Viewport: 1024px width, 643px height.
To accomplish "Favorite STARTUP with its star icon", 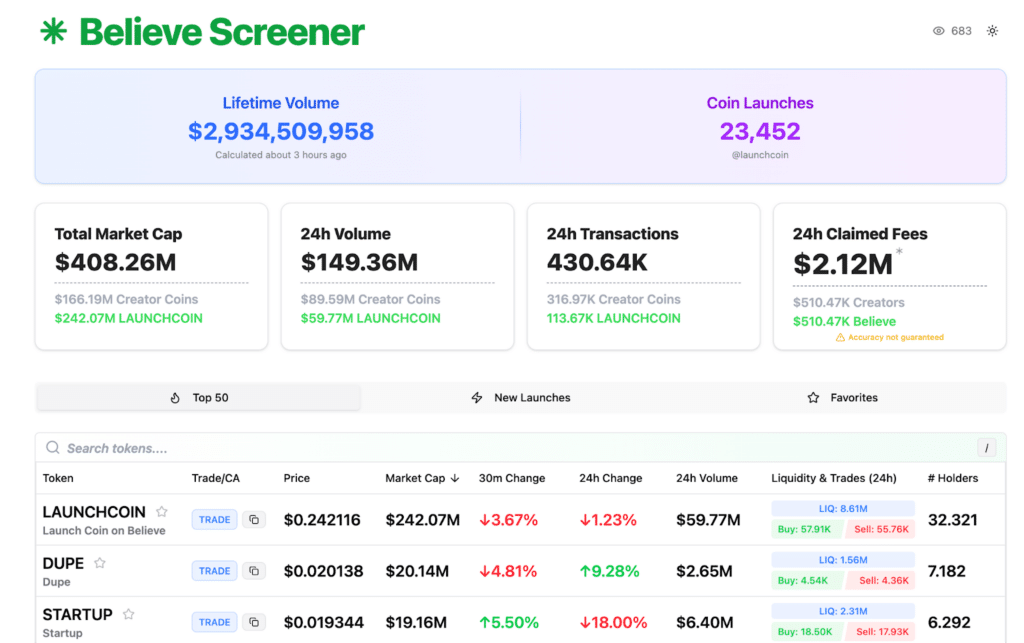I will (129, 614).
